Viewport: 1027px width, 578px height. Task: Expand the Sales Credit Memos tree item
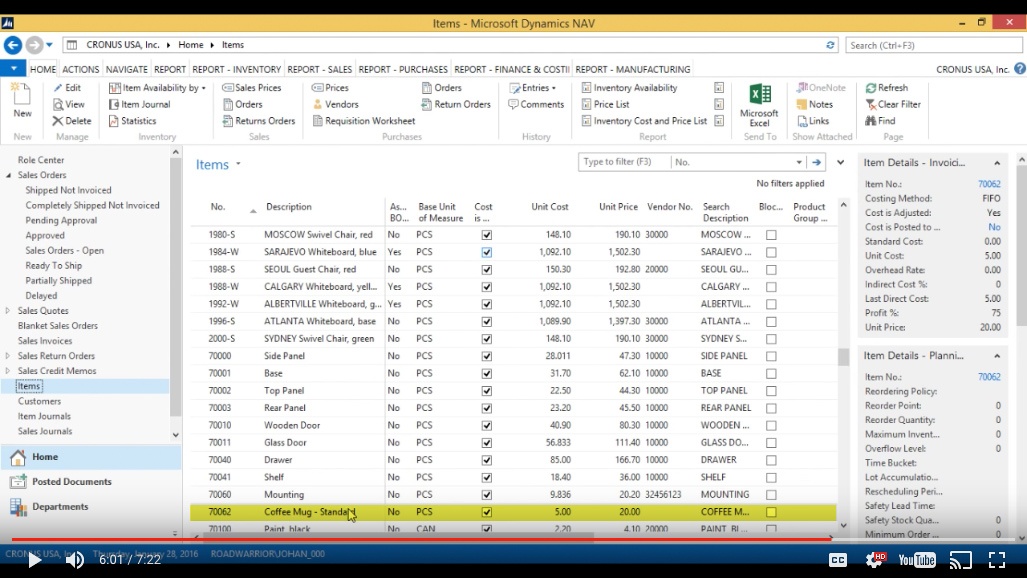click(x=9, y=370)
